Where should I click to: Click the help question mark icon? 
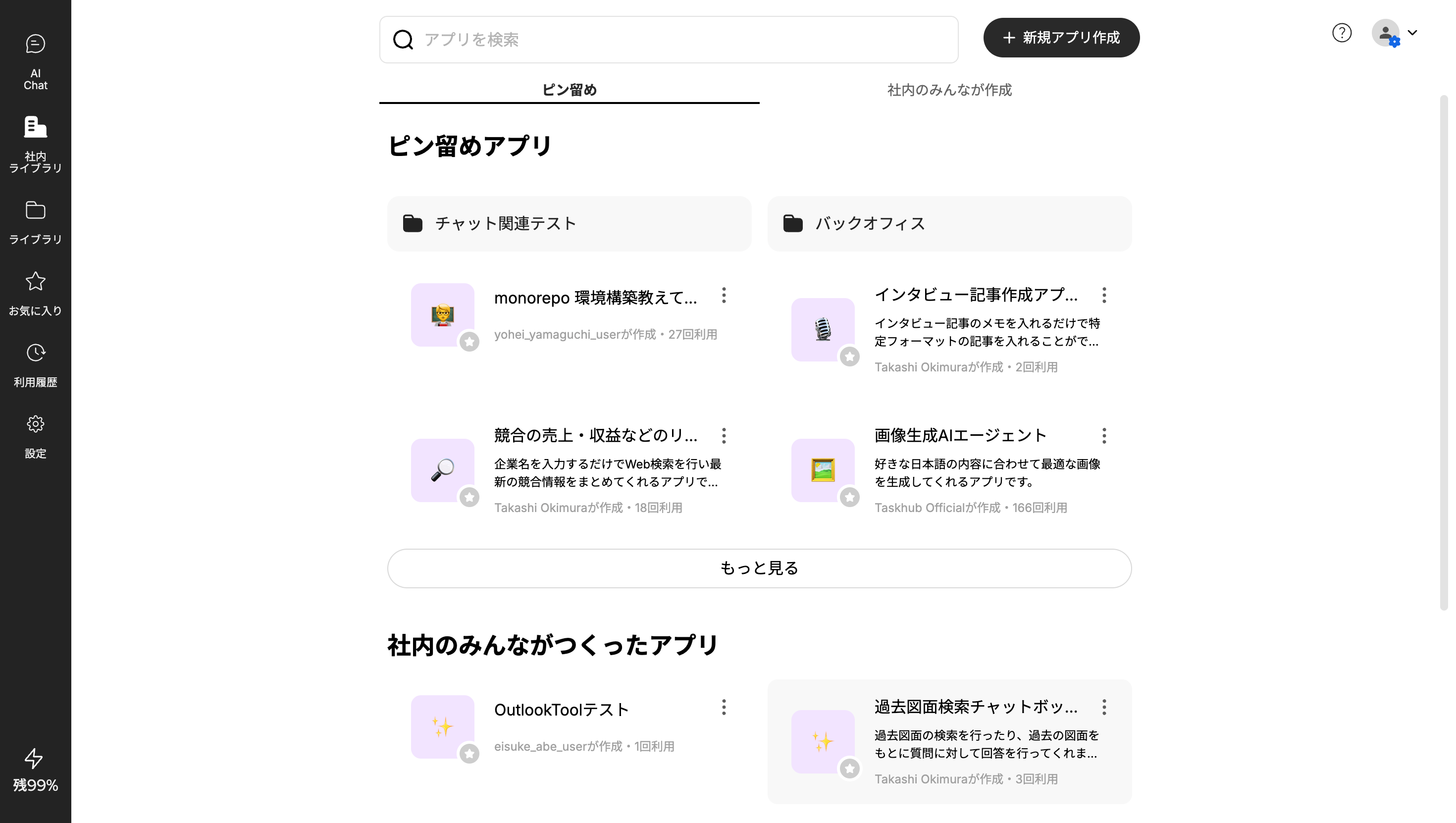[x=1341, y=33]
